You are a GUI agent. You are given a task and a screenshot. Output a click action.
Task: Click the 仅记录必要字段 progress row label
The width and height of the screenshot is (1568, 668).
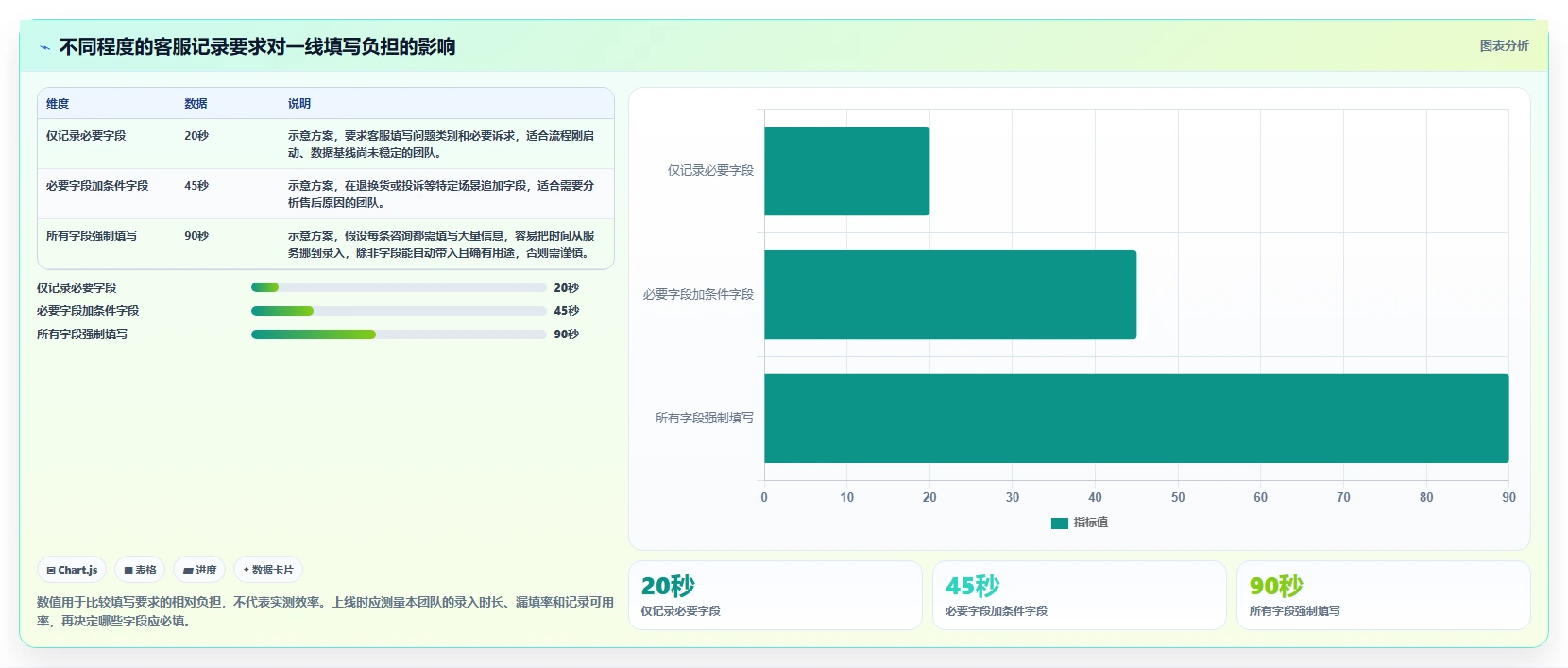(x=77, y=288)
